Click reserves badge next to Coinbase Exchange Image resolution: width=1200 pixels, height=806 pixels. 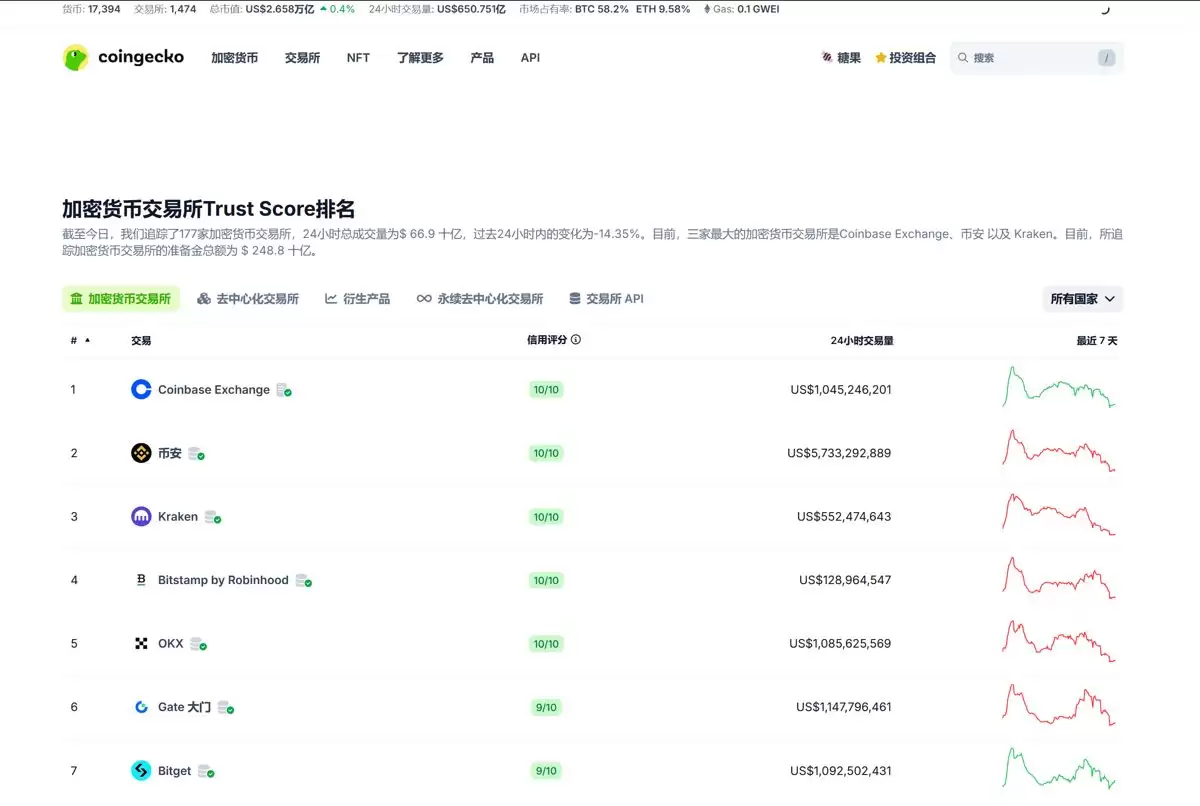(284, 390)
